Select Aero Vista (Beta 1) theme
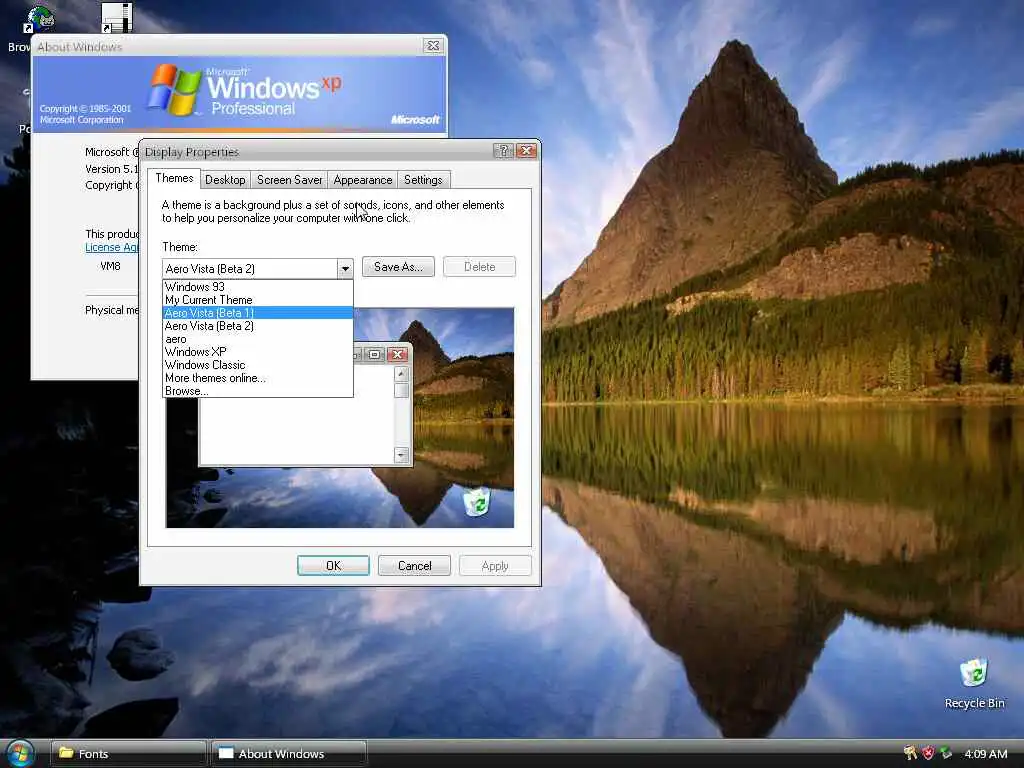This screenshot has width=1024, height=768. (258, 313)
